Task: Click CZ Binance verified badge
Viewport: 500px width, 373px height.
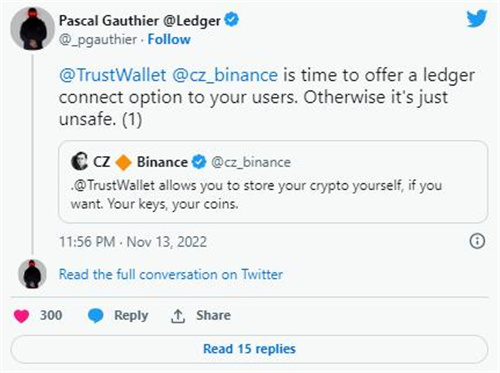Action: pos(199,162)
